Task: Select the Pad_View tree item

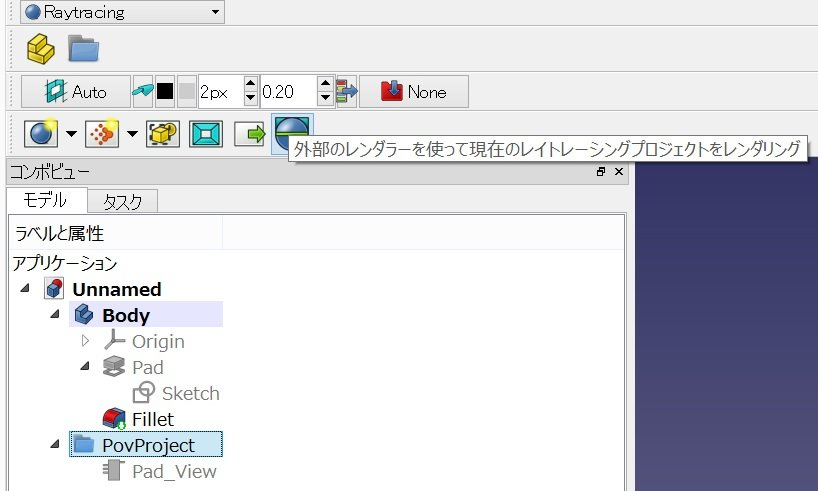Action: click(x=174, y=471)
